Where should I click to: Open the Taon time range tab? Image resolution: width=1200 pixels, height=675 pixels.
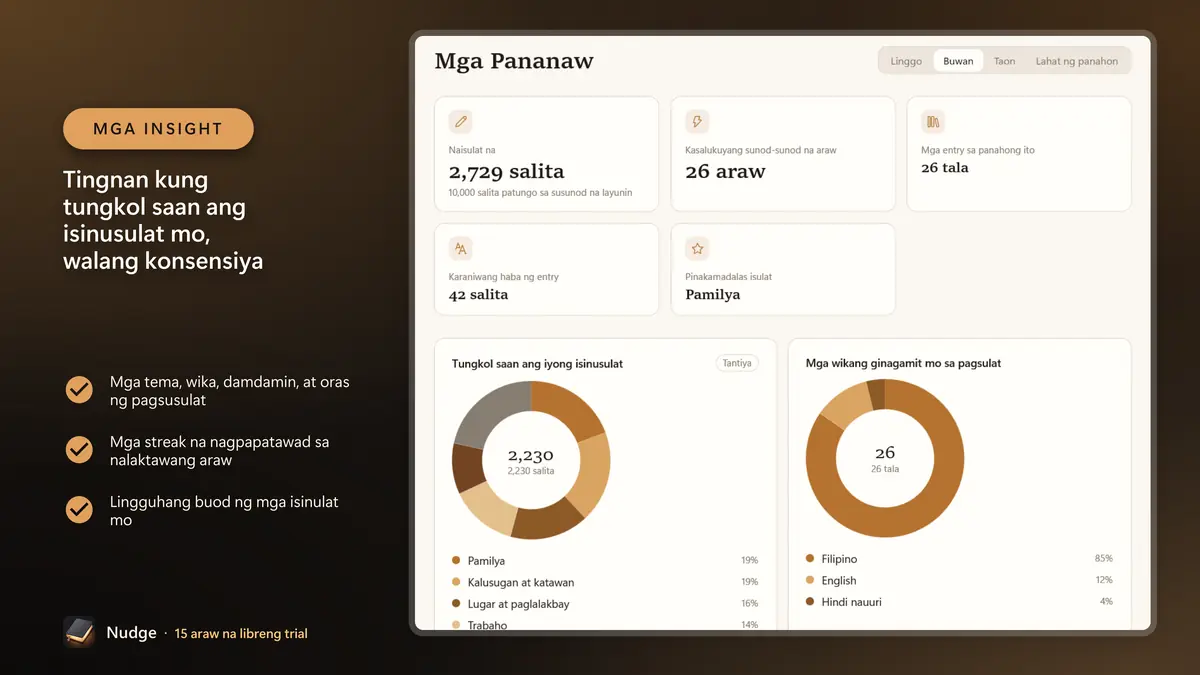(x=1004, y=61)
